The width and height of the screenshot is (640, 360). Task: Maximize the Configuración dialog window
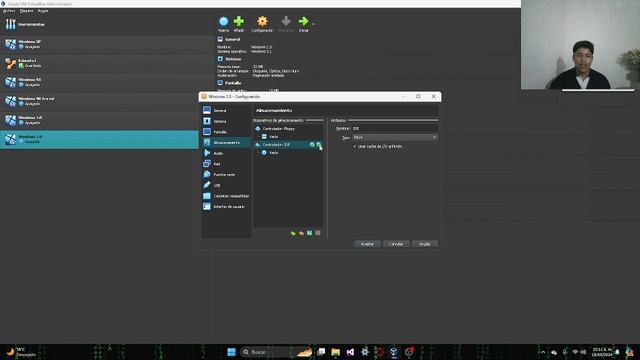[x=418, y=96]
